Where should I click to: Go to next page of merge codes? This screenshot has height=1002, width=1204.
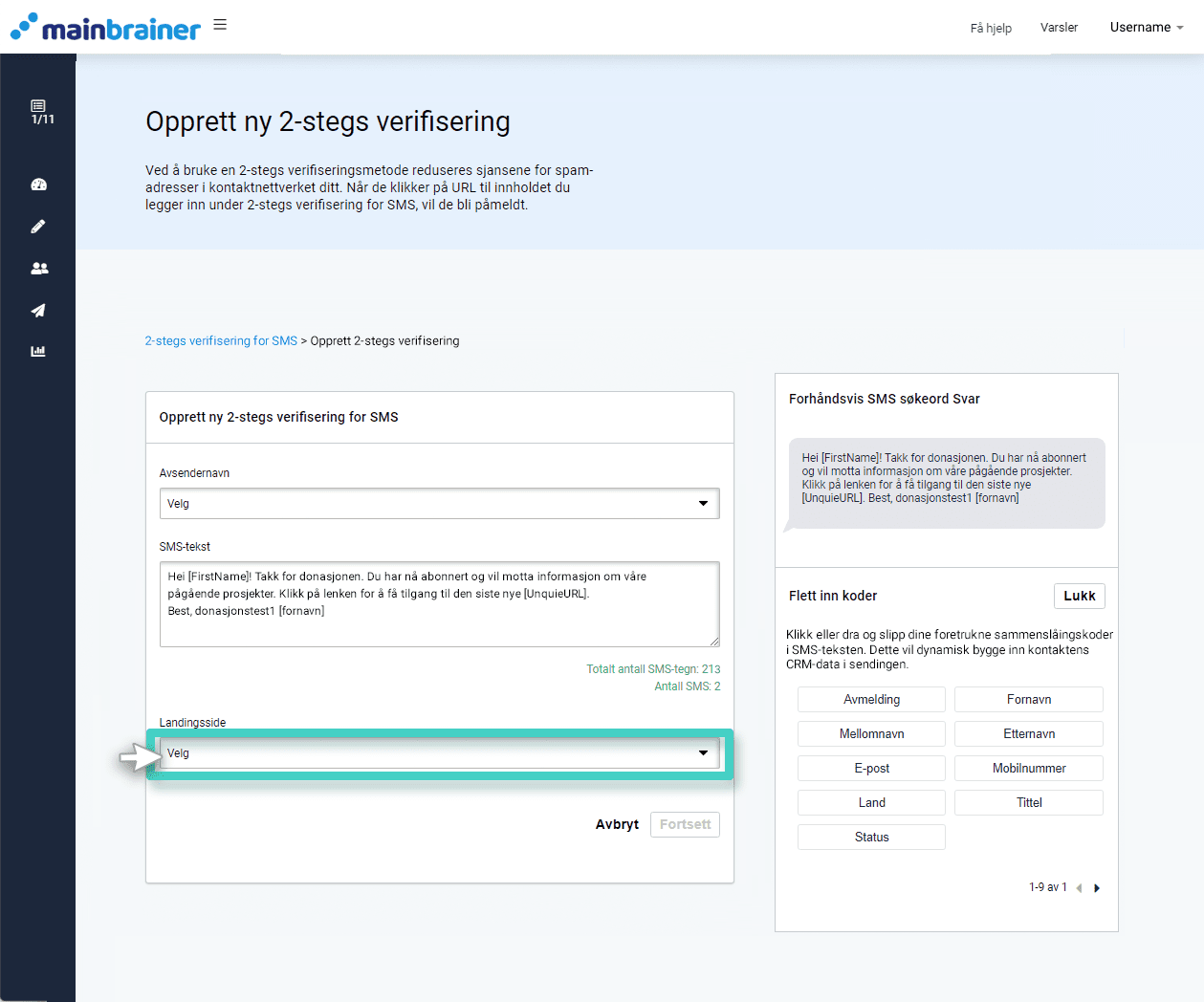coord(1097,888)
